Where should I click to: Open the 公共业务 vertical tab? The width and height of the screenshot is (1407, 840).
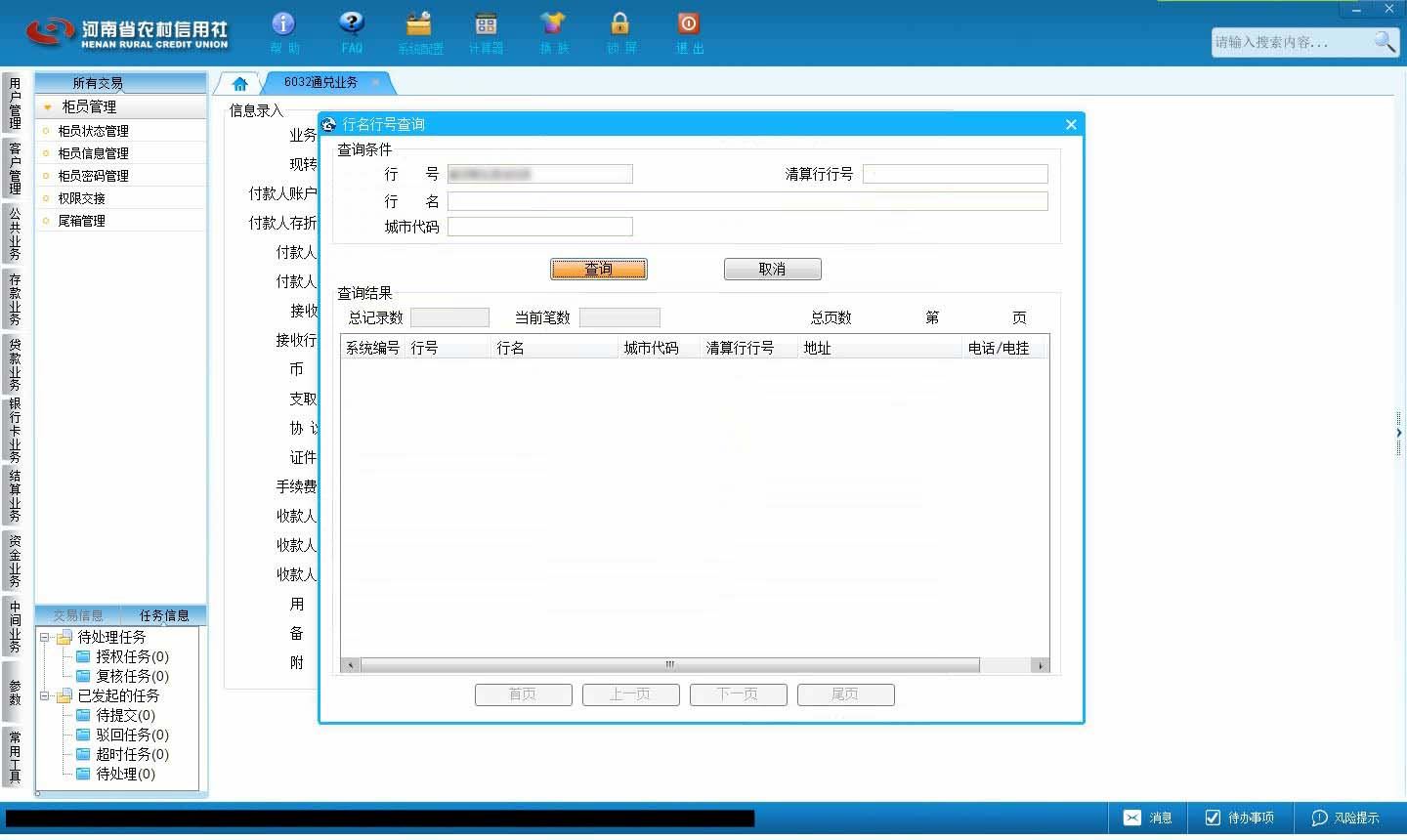click(x=14, y=233)
